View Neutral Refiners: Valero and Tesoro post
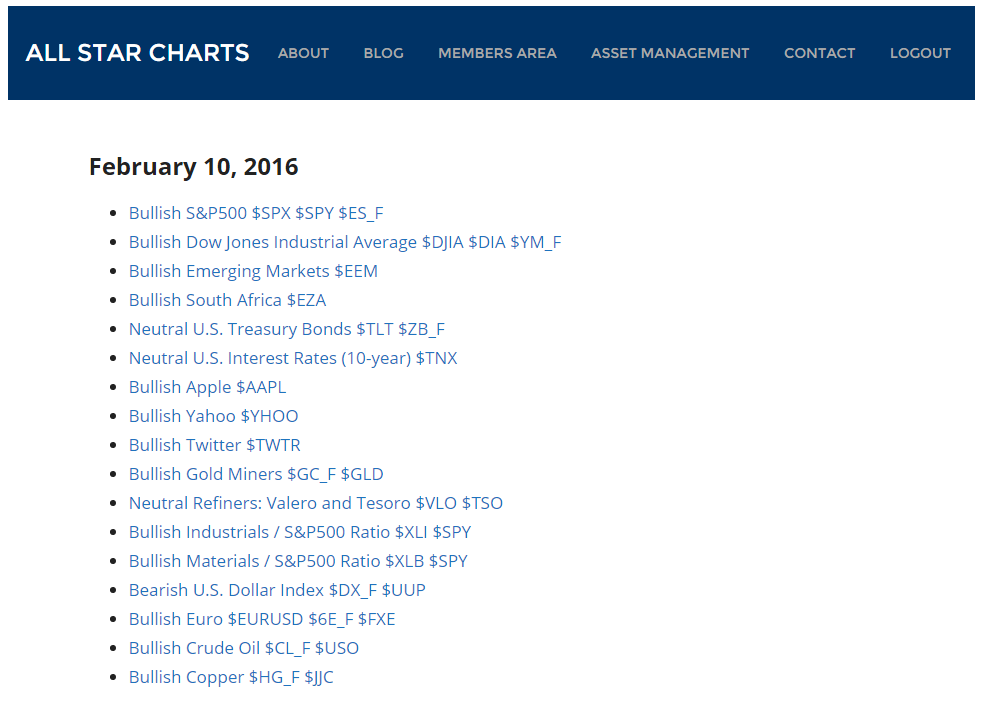The height and width of the screenshot is (718, 982). click(x=316, y=503)
